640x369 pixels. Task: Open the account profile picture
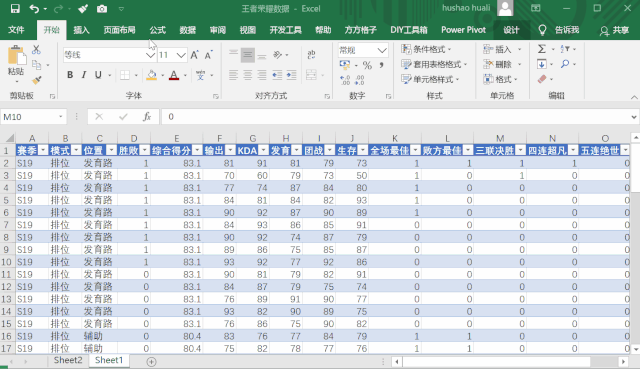pyautogui.click(x=505, y=9)
